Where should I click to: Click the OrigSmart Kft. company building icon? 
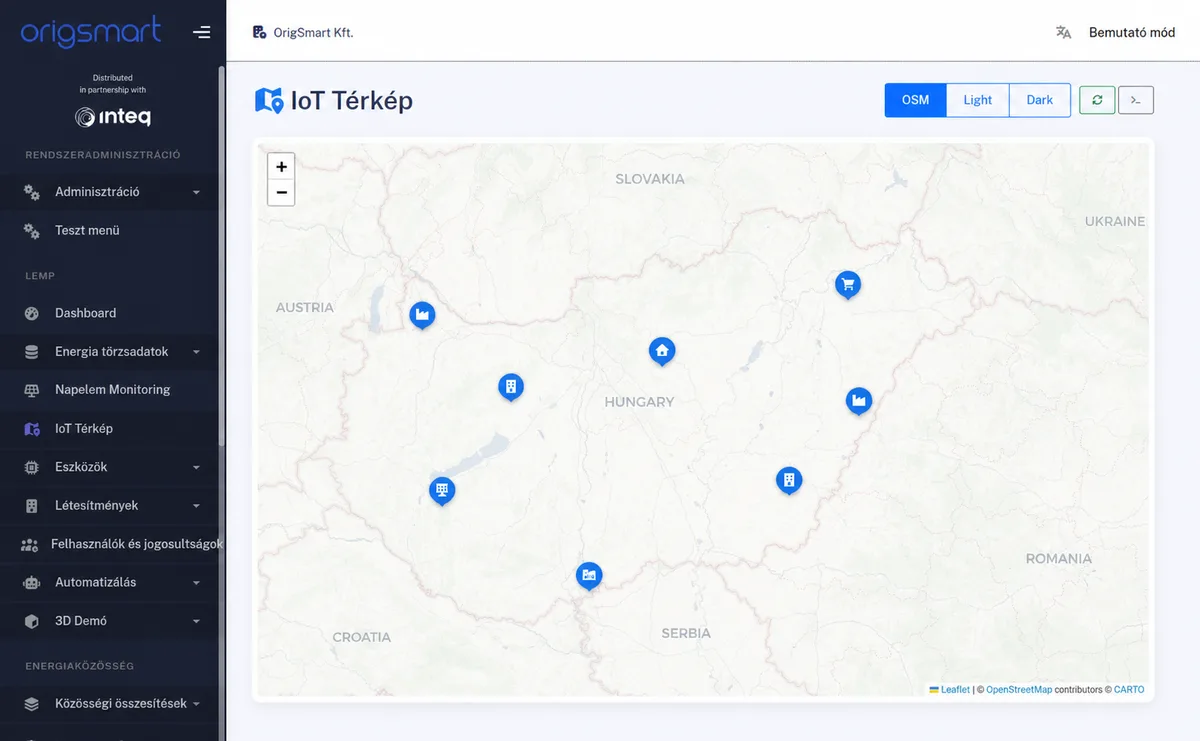click(x=260, y=32)
